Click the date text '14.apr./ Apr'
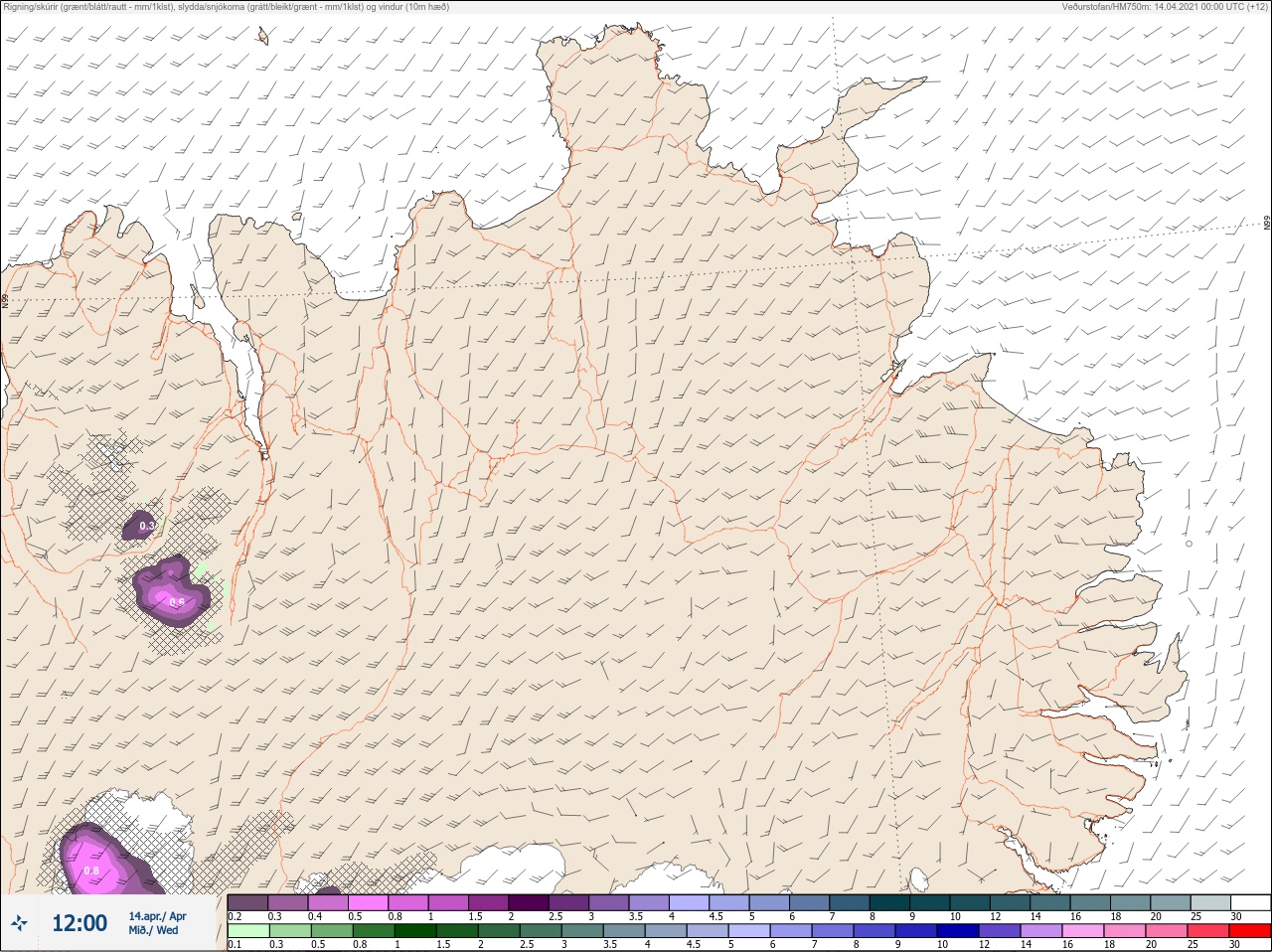 tap(157, 916)
